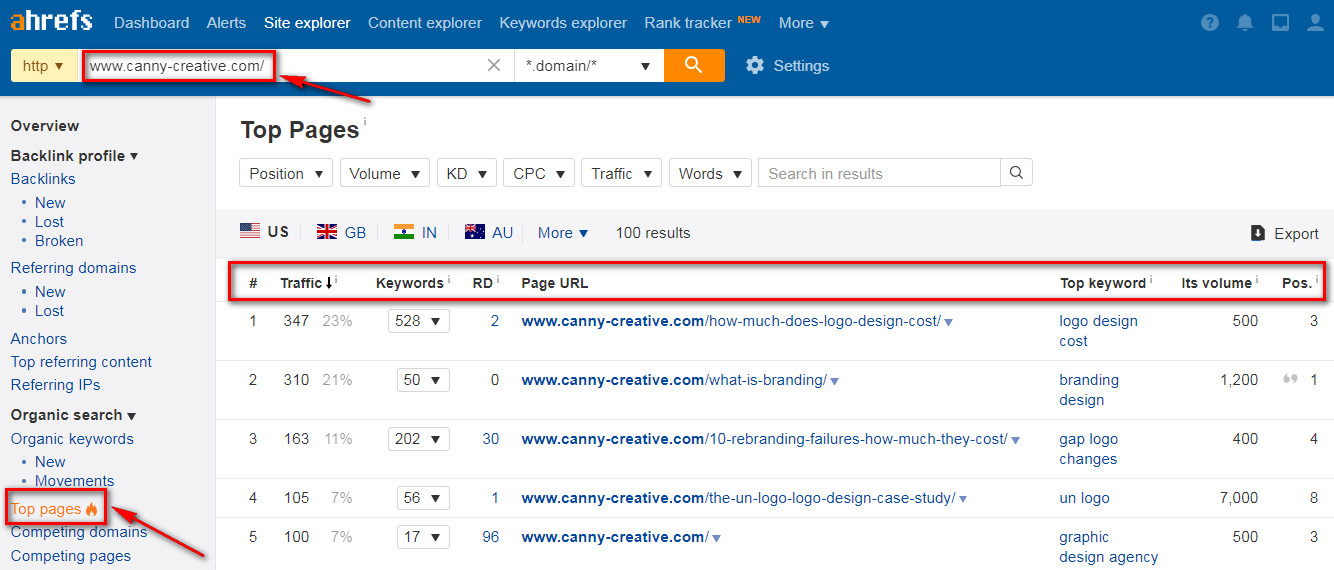1334x570 pixels.
Task: Open the http protocol dropdown
Action: (x=44, y=65)
